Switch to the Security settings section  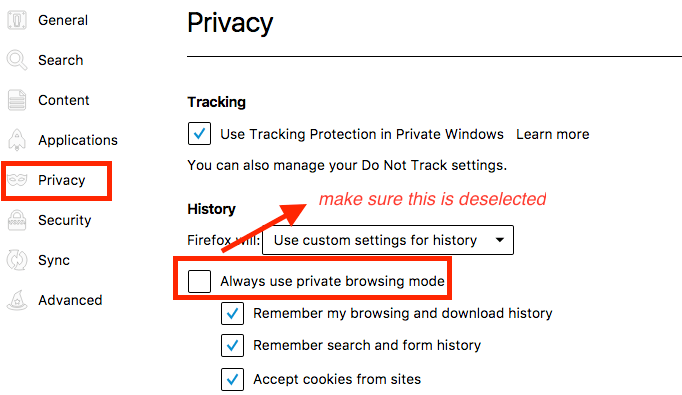click(64, 220)
